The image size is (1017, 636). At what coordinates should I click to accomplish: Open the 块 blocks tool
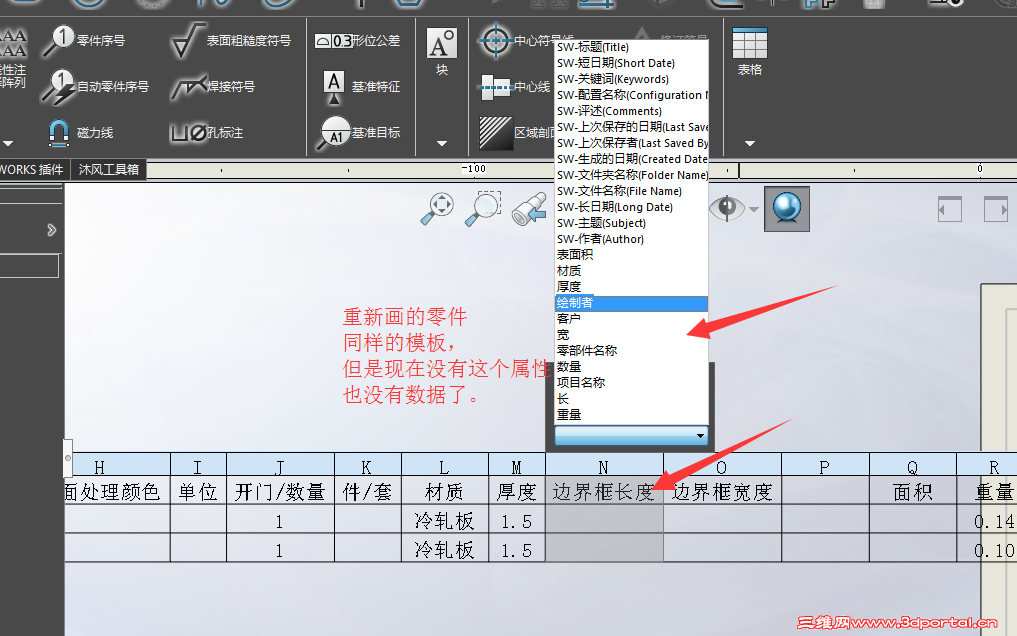coord(442,52)
